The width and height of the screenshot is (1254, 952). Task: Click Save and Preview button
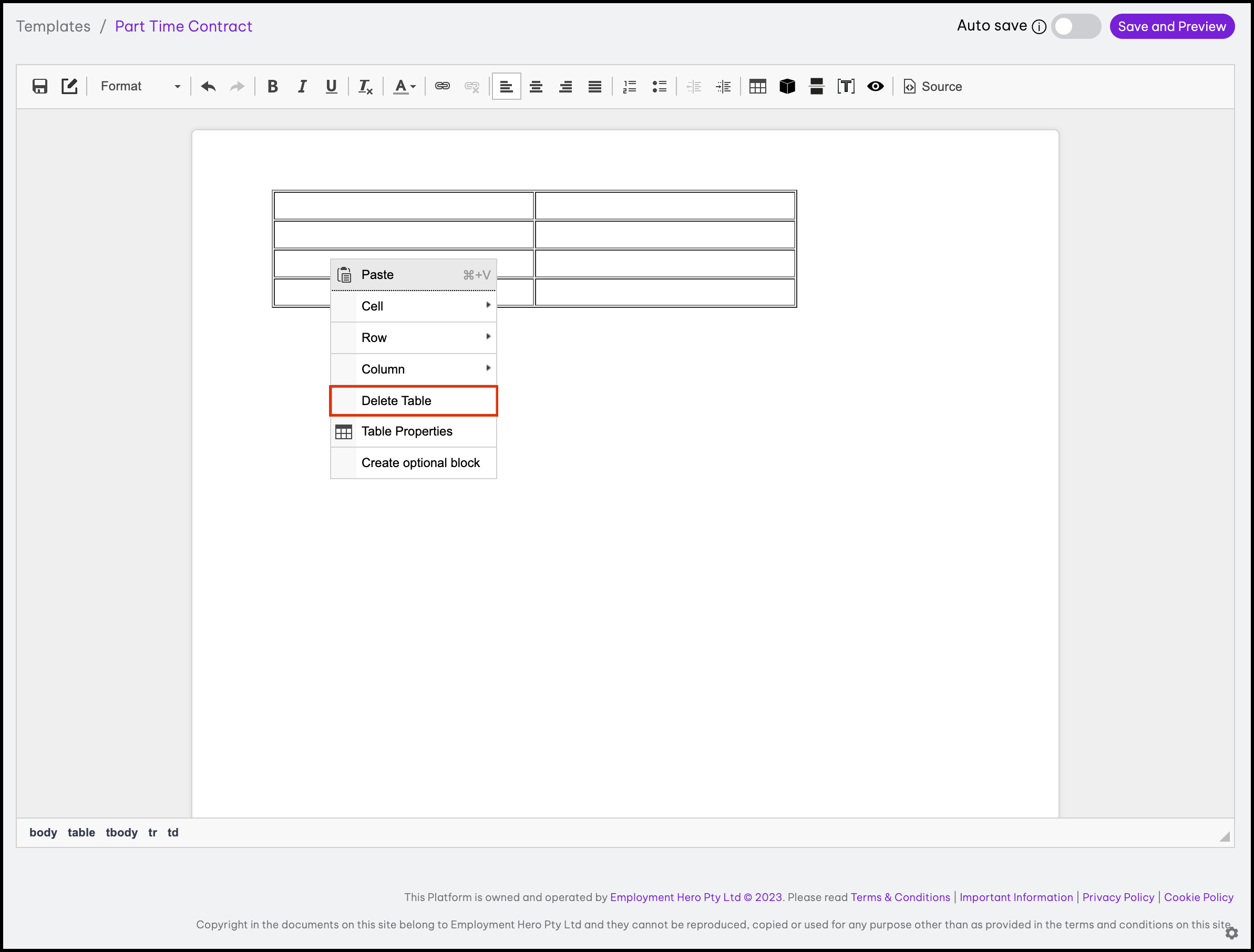pyautogui.click(x=1171, y=26)
